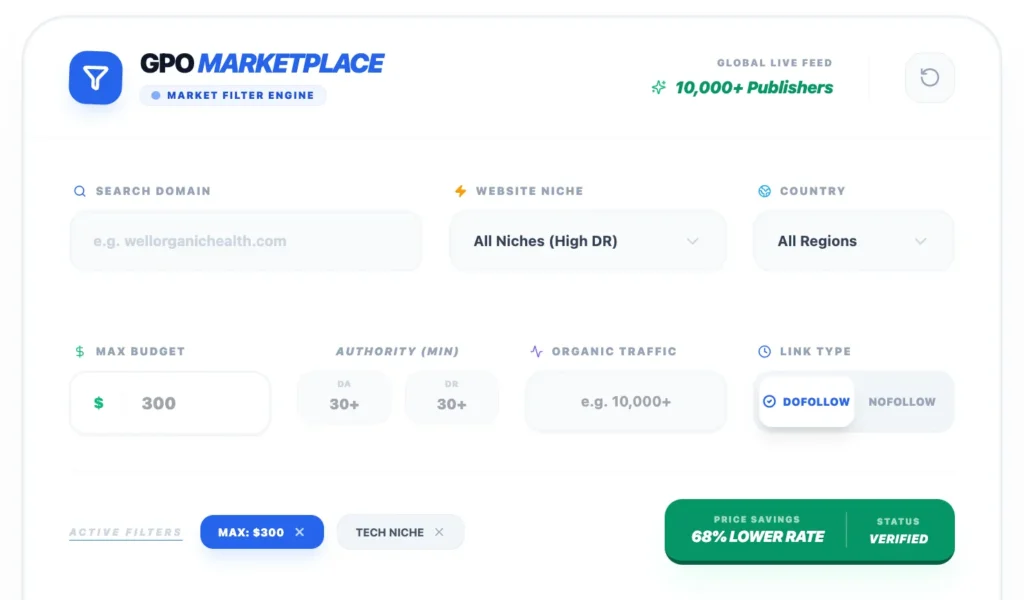Click the sparkle icon beside 10,000+ Publishers
Viewport: 1024px width, 600px height.
(658, 88)
